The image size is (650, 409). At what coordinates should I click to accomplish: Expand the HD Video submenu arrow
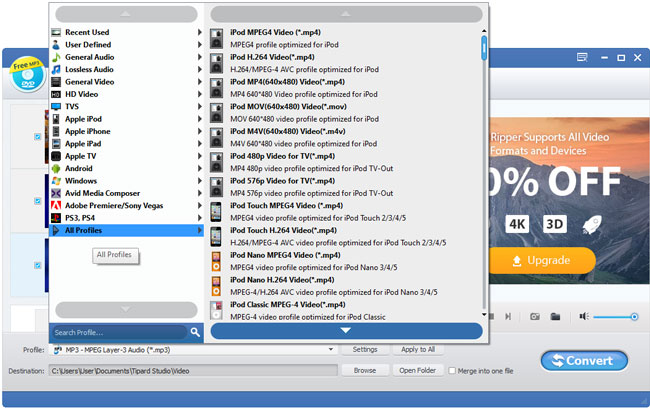click(200, 94)
